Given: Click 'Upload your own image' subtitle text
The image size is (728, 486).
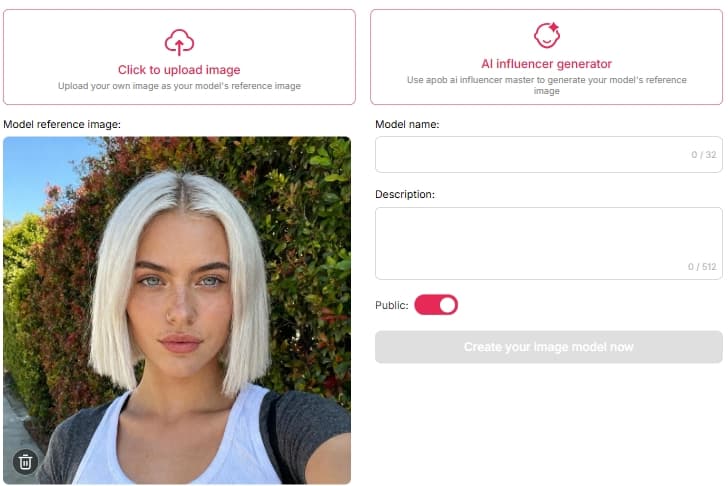Looking at the screenshot, I should coord(179,86).
